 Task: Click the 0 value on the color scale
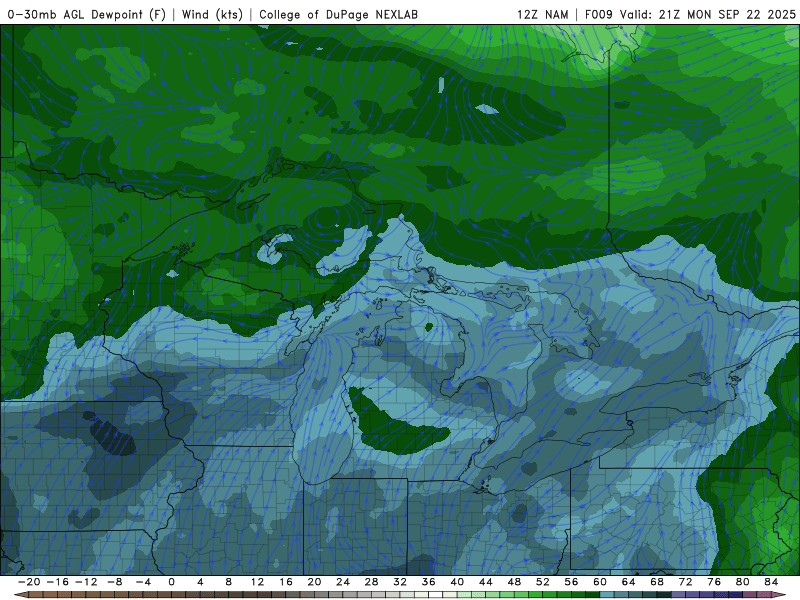171,582
